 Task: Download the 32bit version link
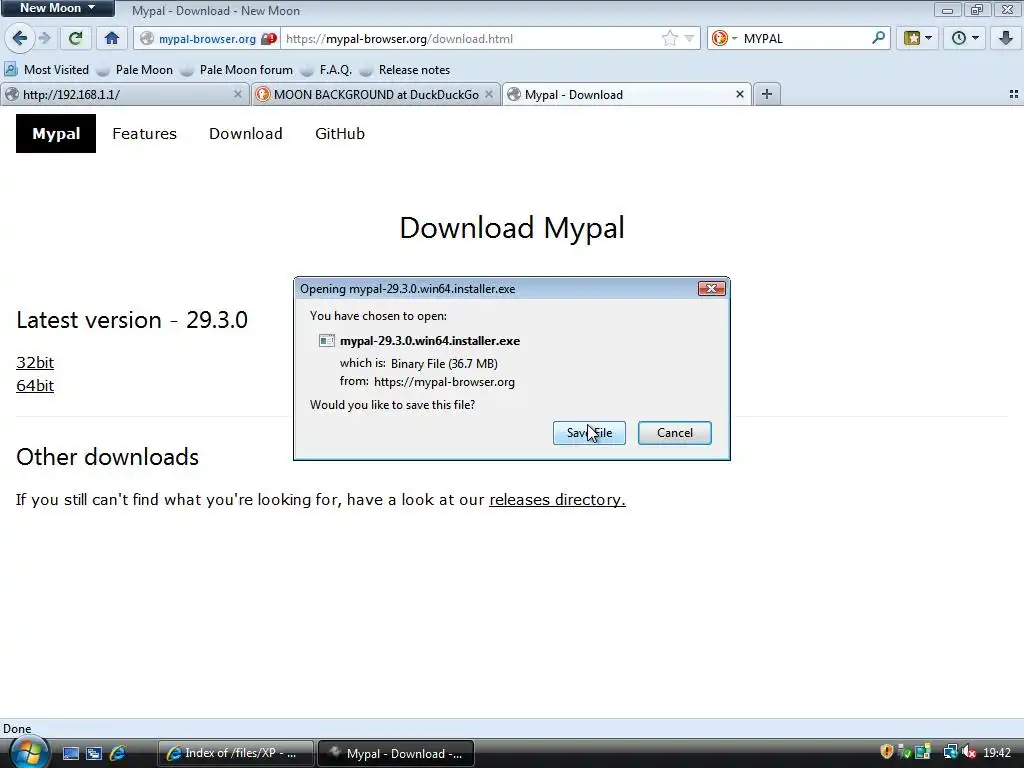pyautogui.click(x=35, y=362)
